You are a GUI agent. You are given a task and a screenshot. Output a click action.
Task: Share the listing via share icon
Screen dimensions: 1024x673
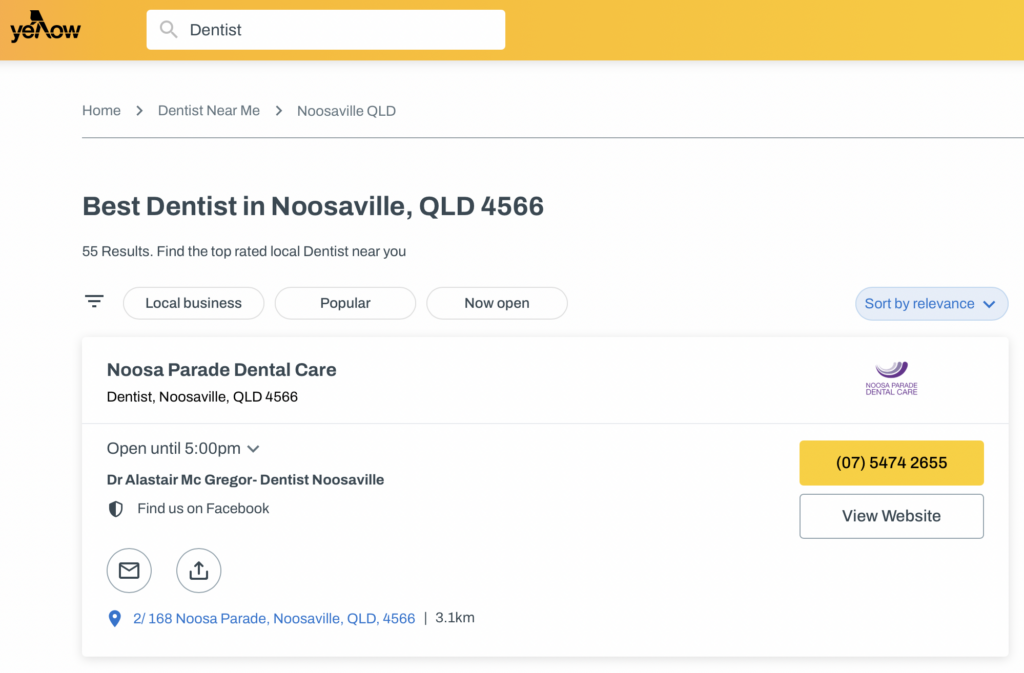pos(199,571)
